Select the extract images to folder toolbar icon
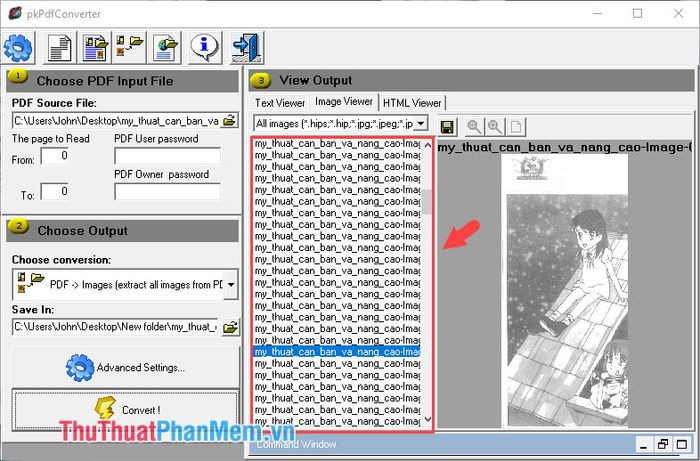Image resolution: width=700 pixels, height=461 pixels. point(129,47)
